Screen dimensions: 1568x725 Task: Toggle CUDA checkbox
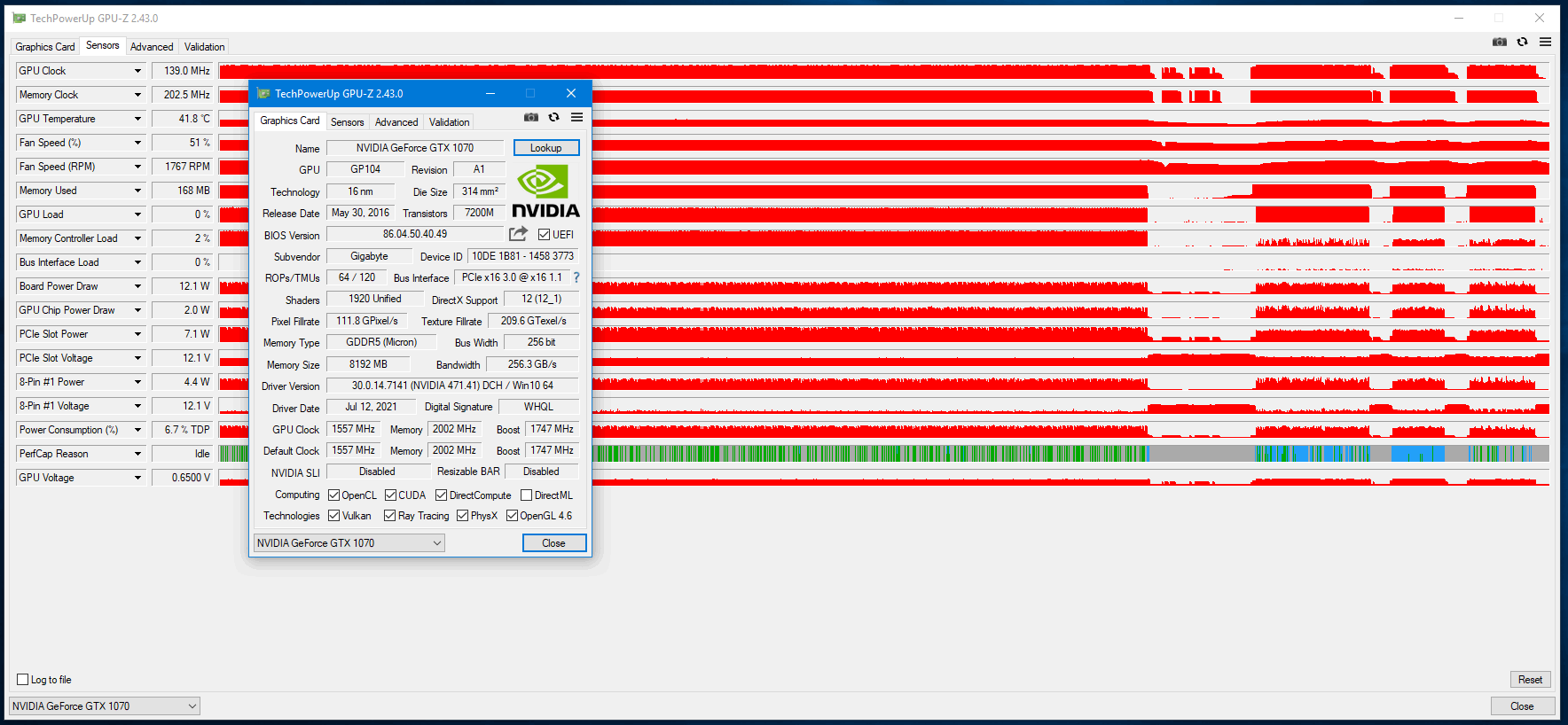click(391, 495)
